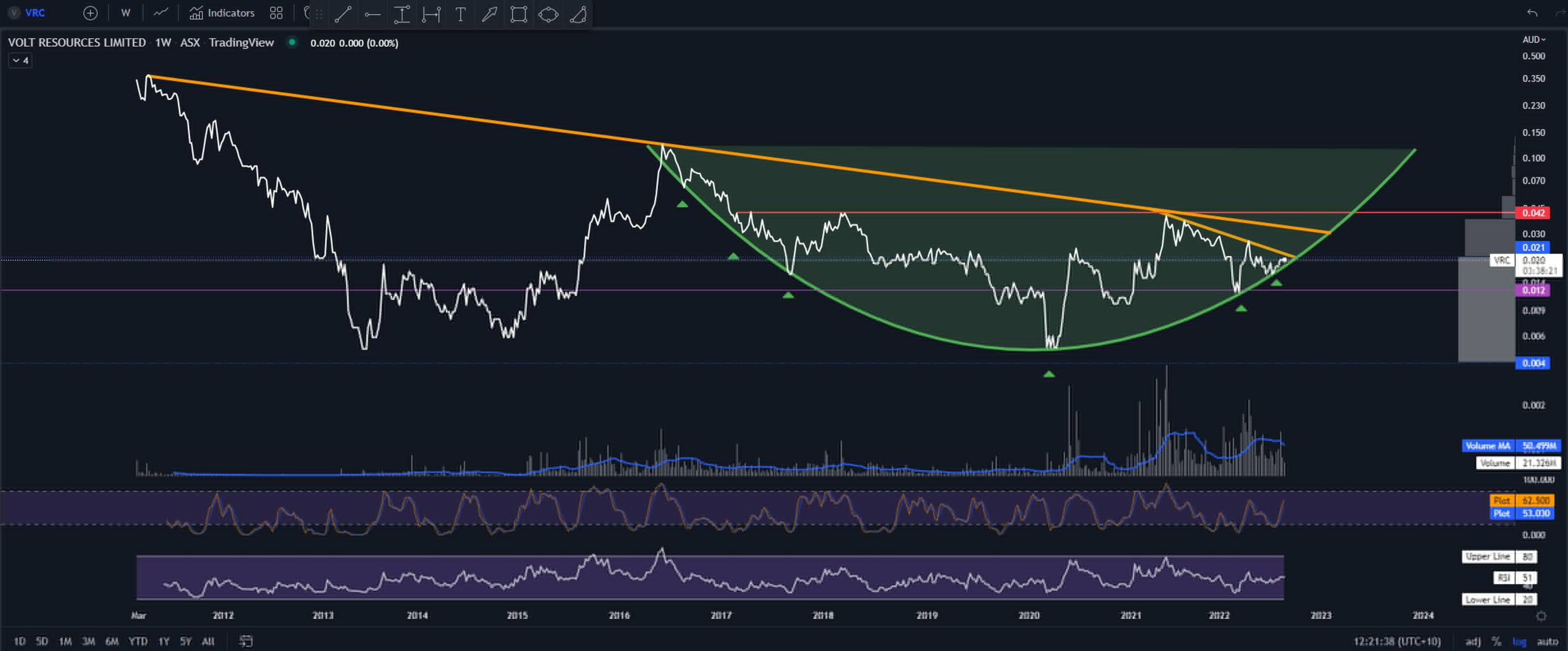Pick the arrow marker drawing tool

pos(489,14)
